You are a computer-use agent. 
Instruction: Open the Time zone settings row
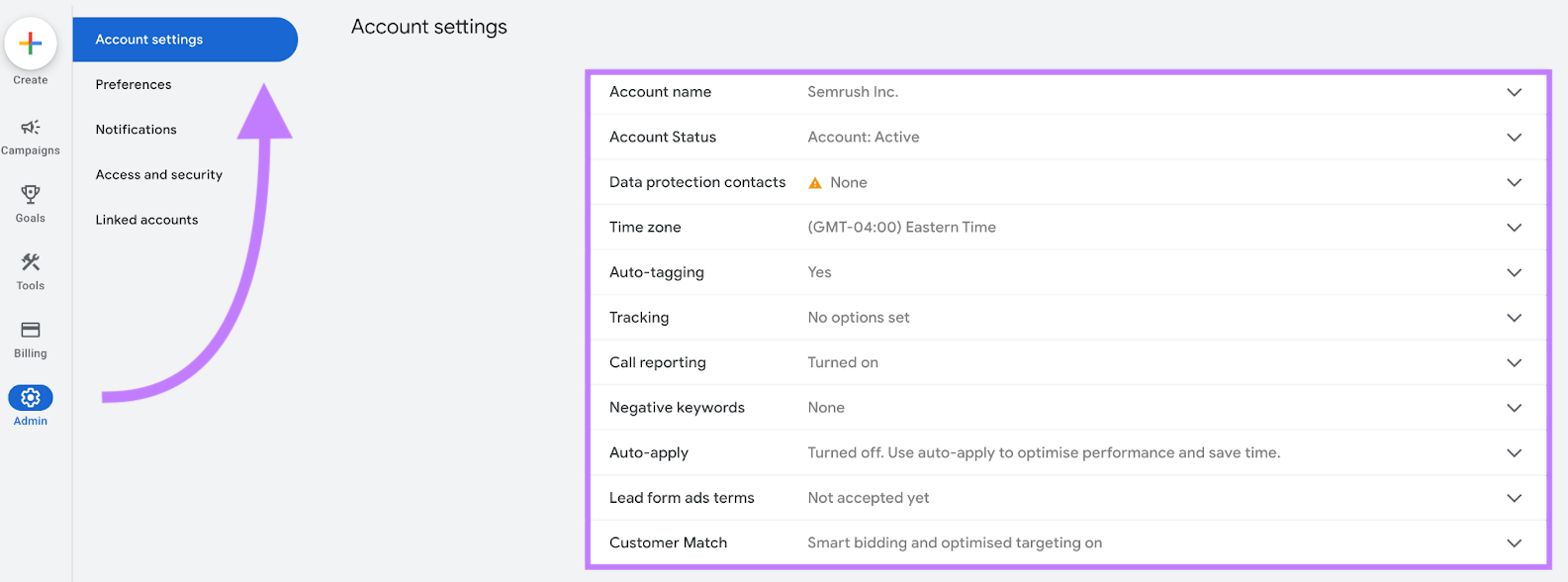(1514, 227)
